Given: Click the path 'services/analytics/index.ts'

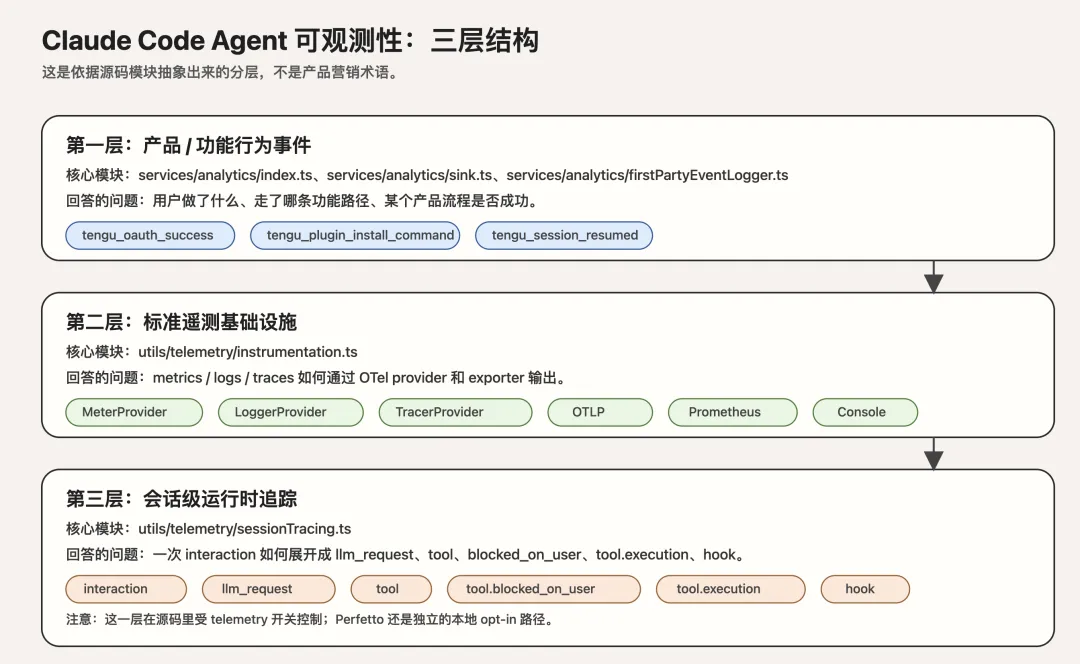Looking at the screenshot, I should tap(225, 175).
